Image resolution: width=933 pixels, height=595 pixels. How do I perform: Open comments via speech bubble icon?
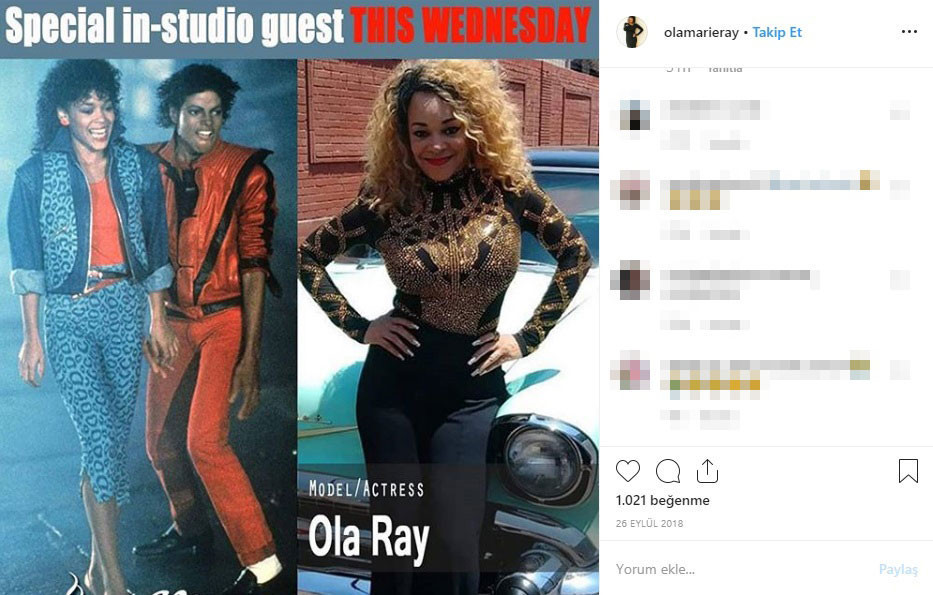click(x=668, y=471)
